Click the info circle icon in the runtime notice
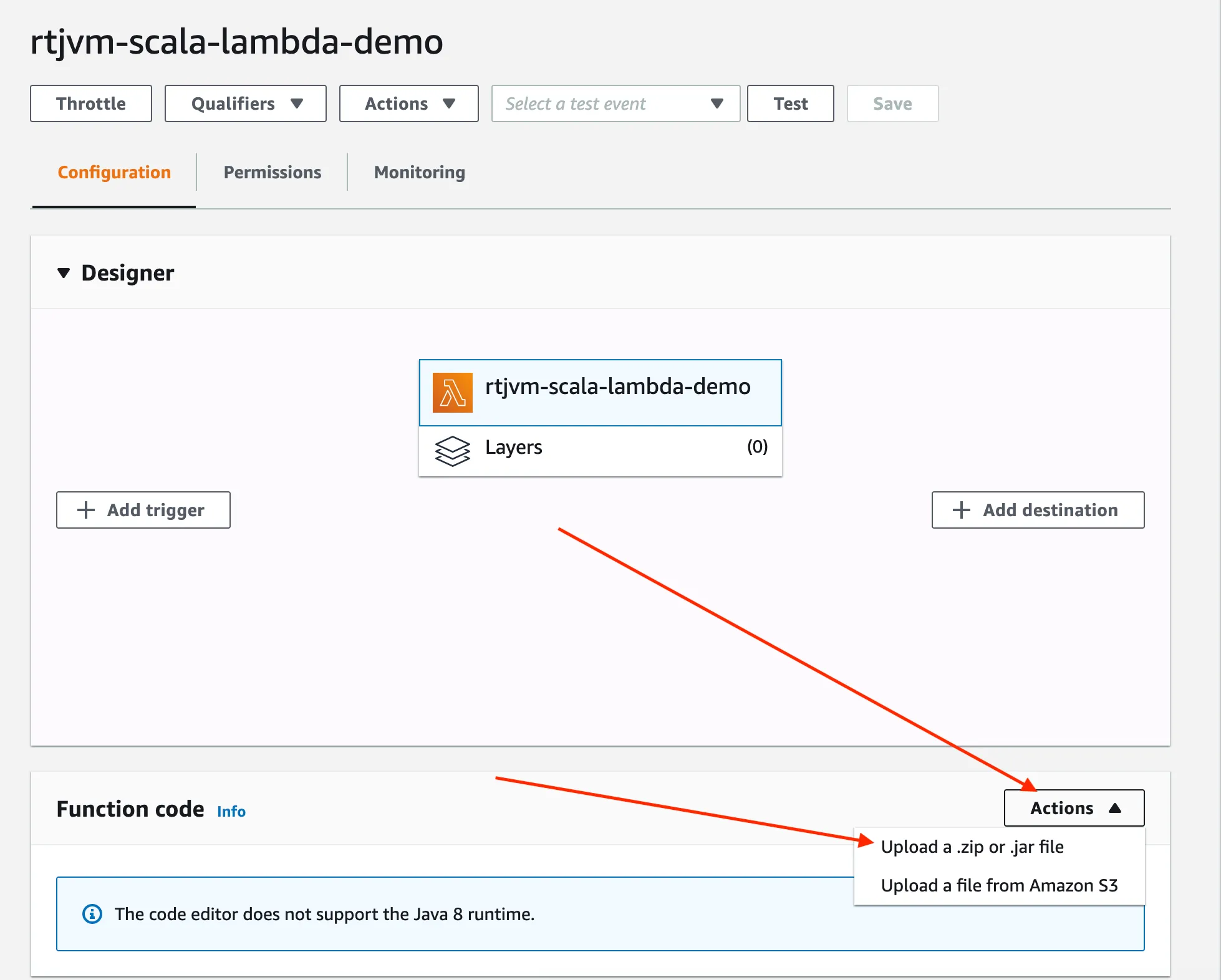The width and height of the screenshot is (1221, 980). point(92,914)
